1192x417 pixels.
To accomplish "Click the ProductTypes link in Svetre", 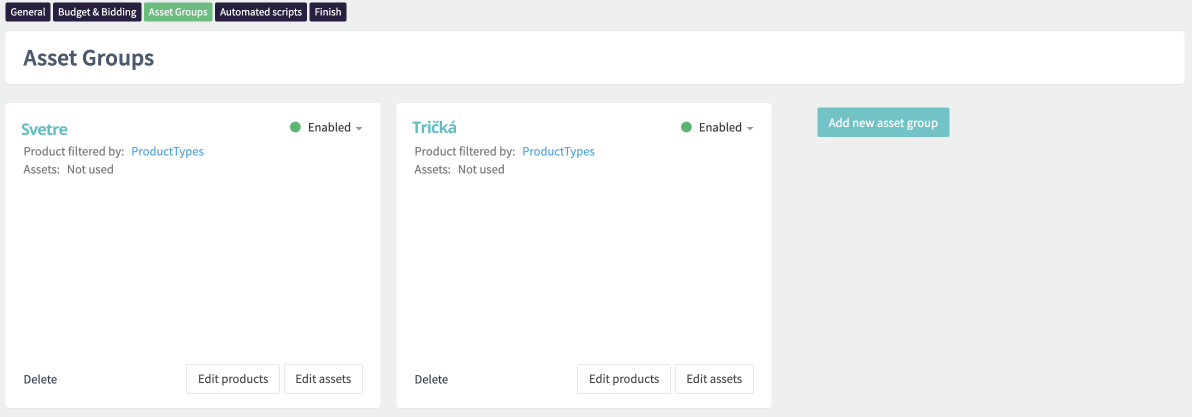I will pos(167,152).
